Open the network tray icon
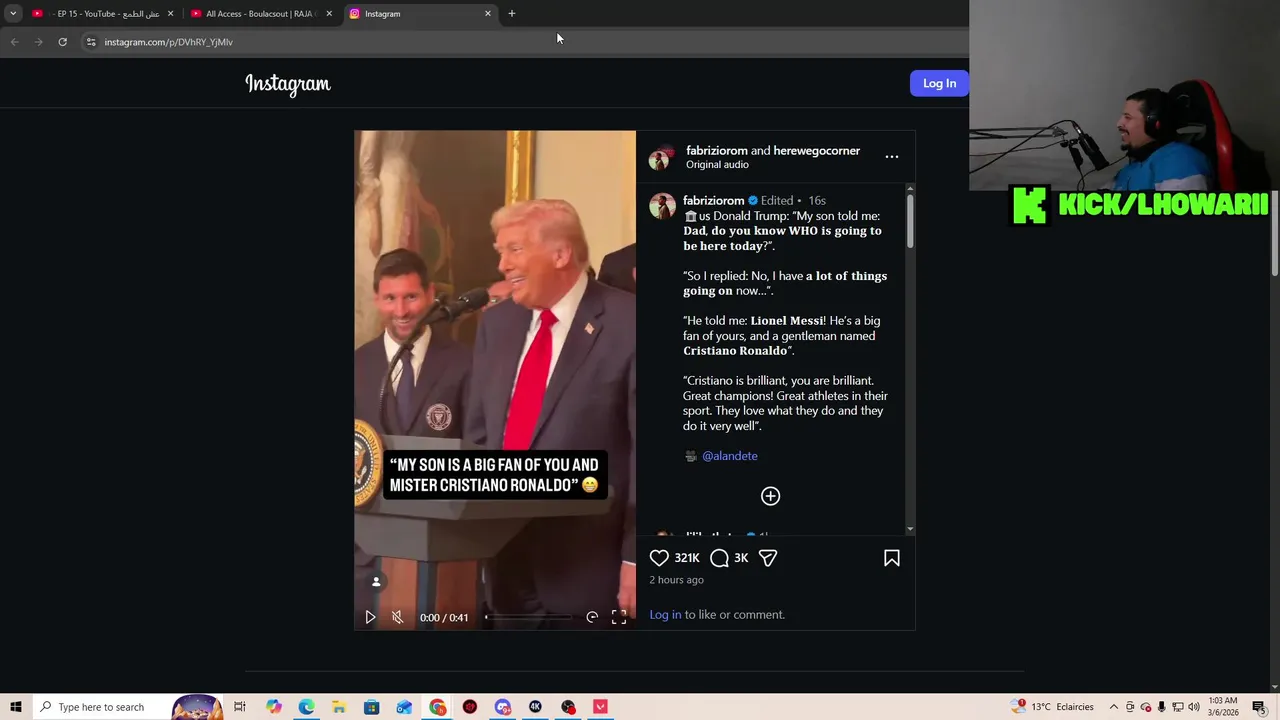Screen dimensions: 1280x720 tap(1178, 707)
